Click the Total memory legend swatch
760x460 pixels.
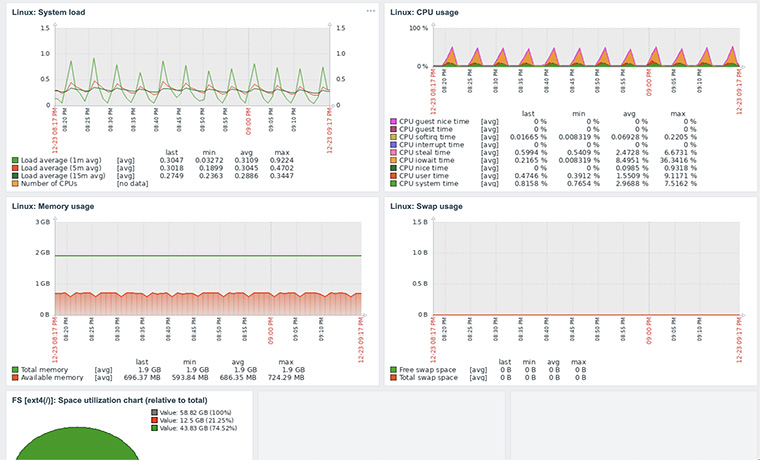(x=15, y=370)
